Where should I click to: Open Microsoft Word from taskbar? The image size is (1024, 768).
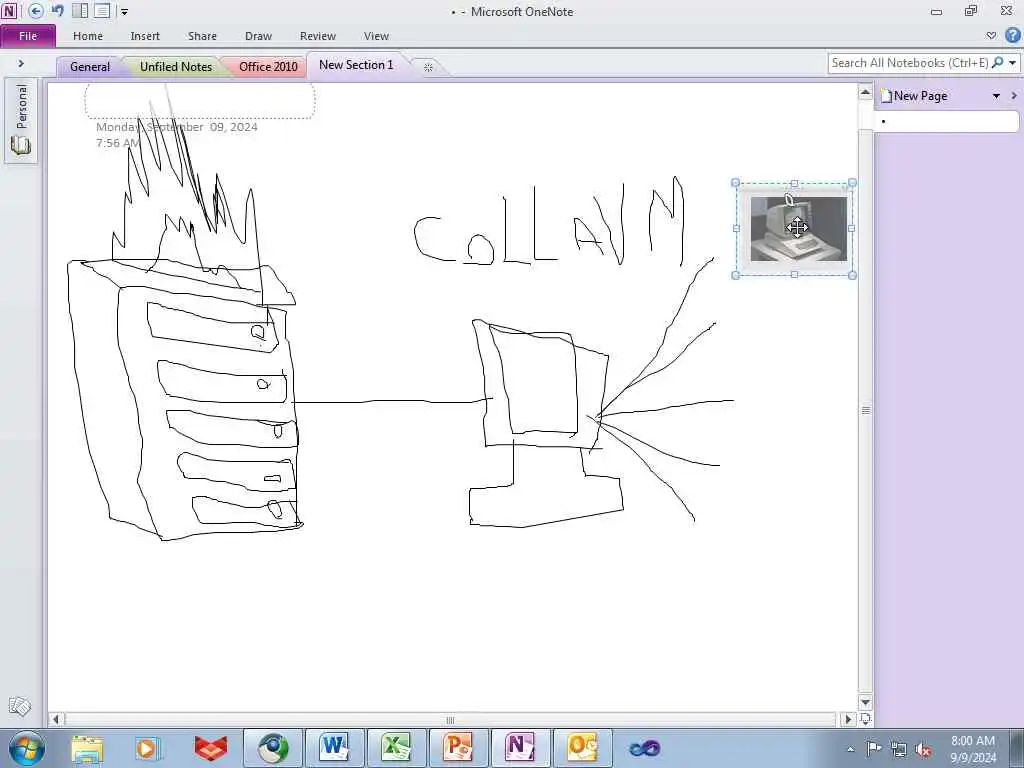(x=334, y=748)
